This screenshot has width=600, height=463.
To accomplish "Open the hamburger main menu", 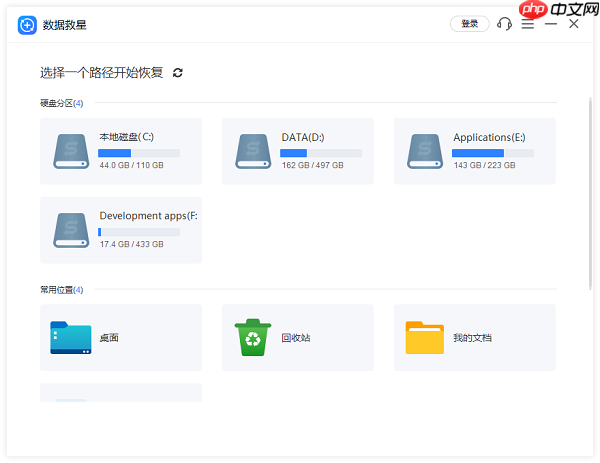I will [527, 24].
